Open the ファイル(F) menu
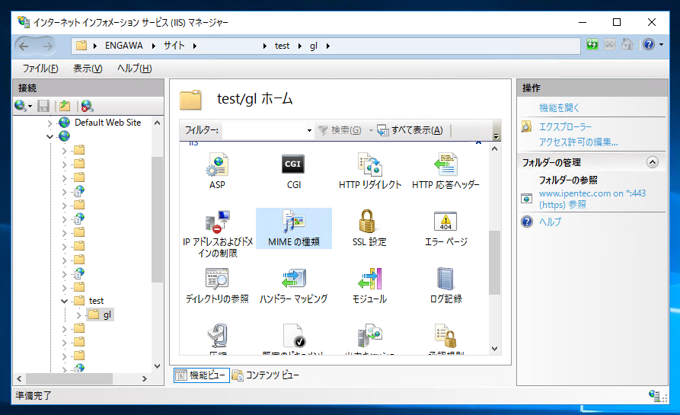 pos(40,69)
